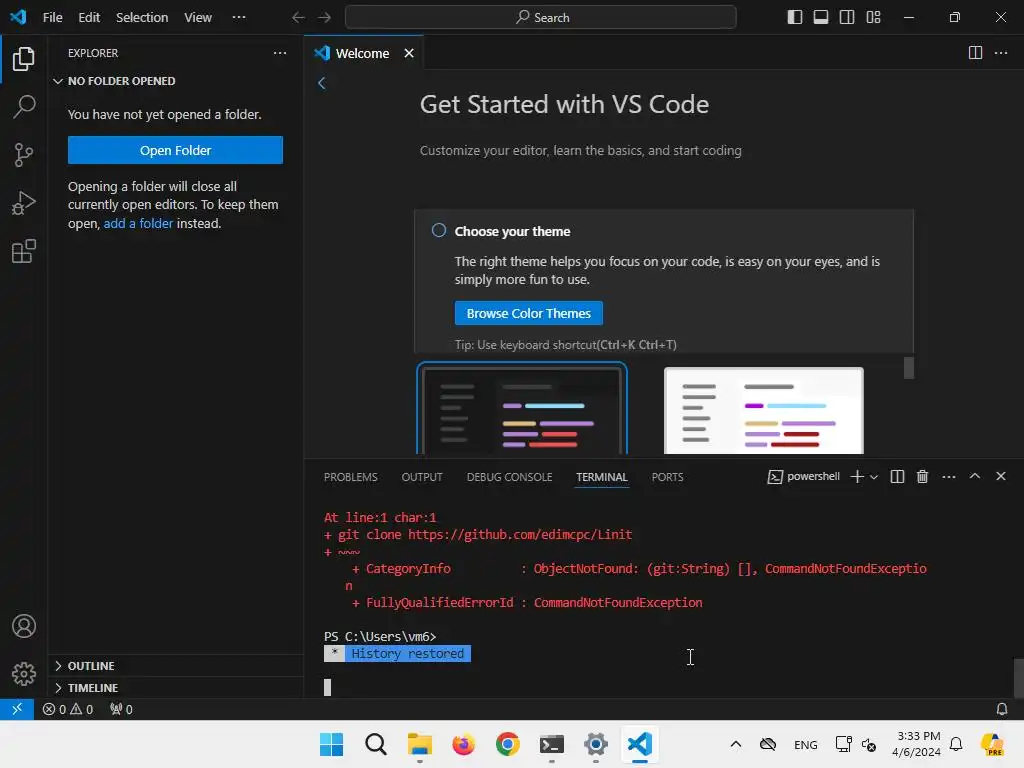Open the Accounts menu icon
The width and height of the screenshot is (1024, 768).
[x=24, y=626]
